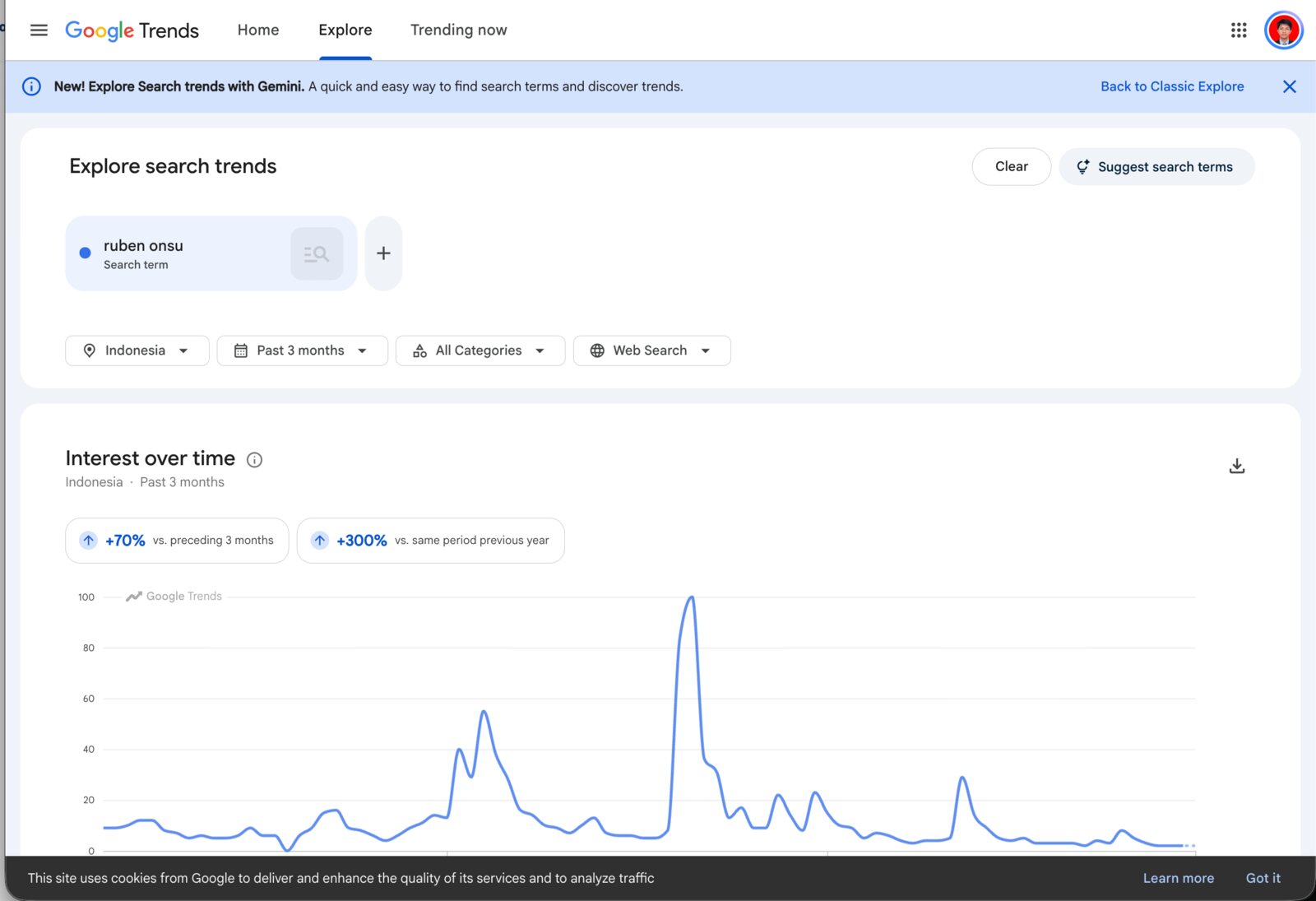
Task: Click the up arrow icon beside +70%
Action: tap(89, 541)
